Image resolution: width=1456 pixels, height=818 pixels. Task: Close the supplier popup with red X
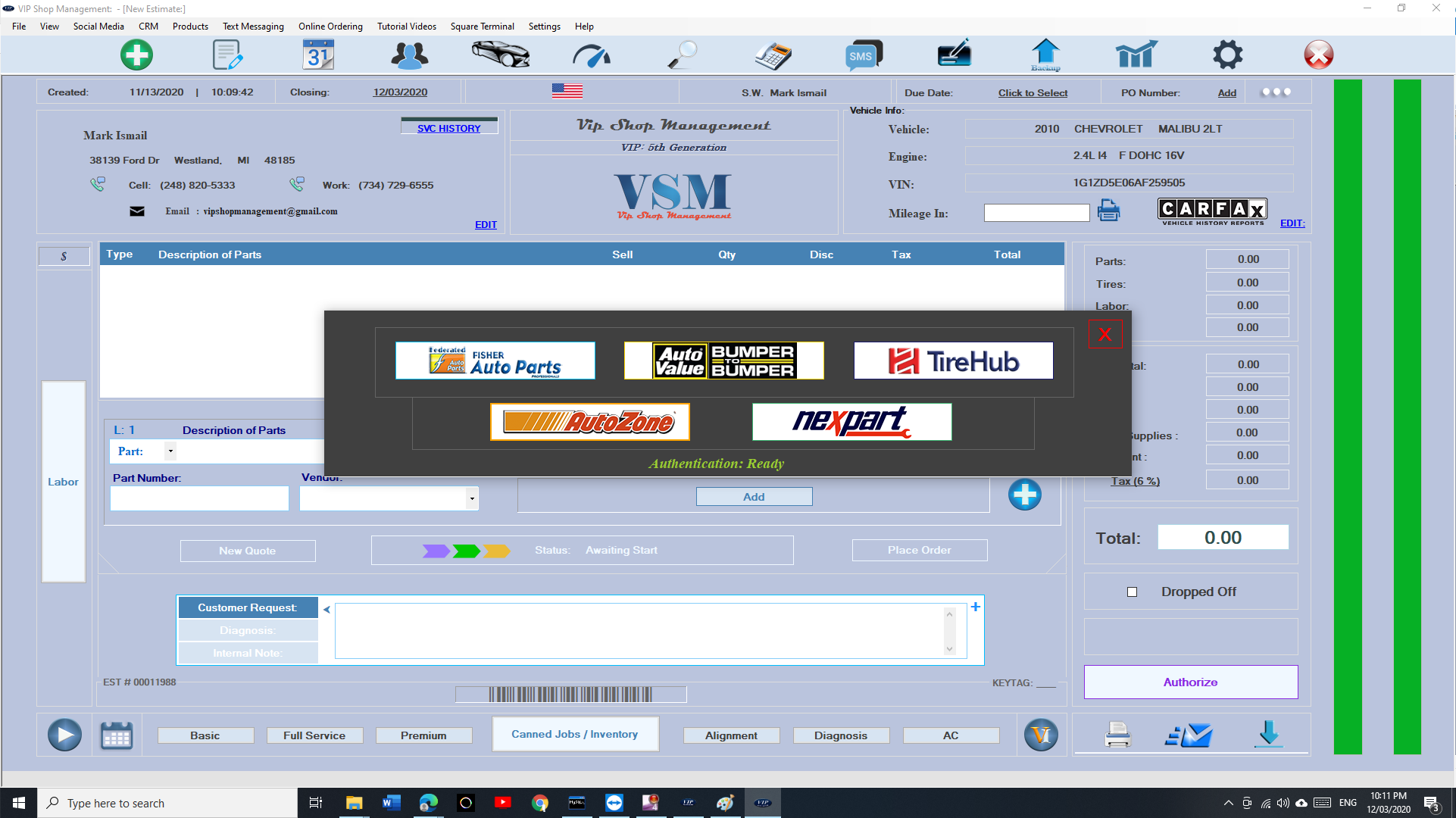coord(1104,334)
